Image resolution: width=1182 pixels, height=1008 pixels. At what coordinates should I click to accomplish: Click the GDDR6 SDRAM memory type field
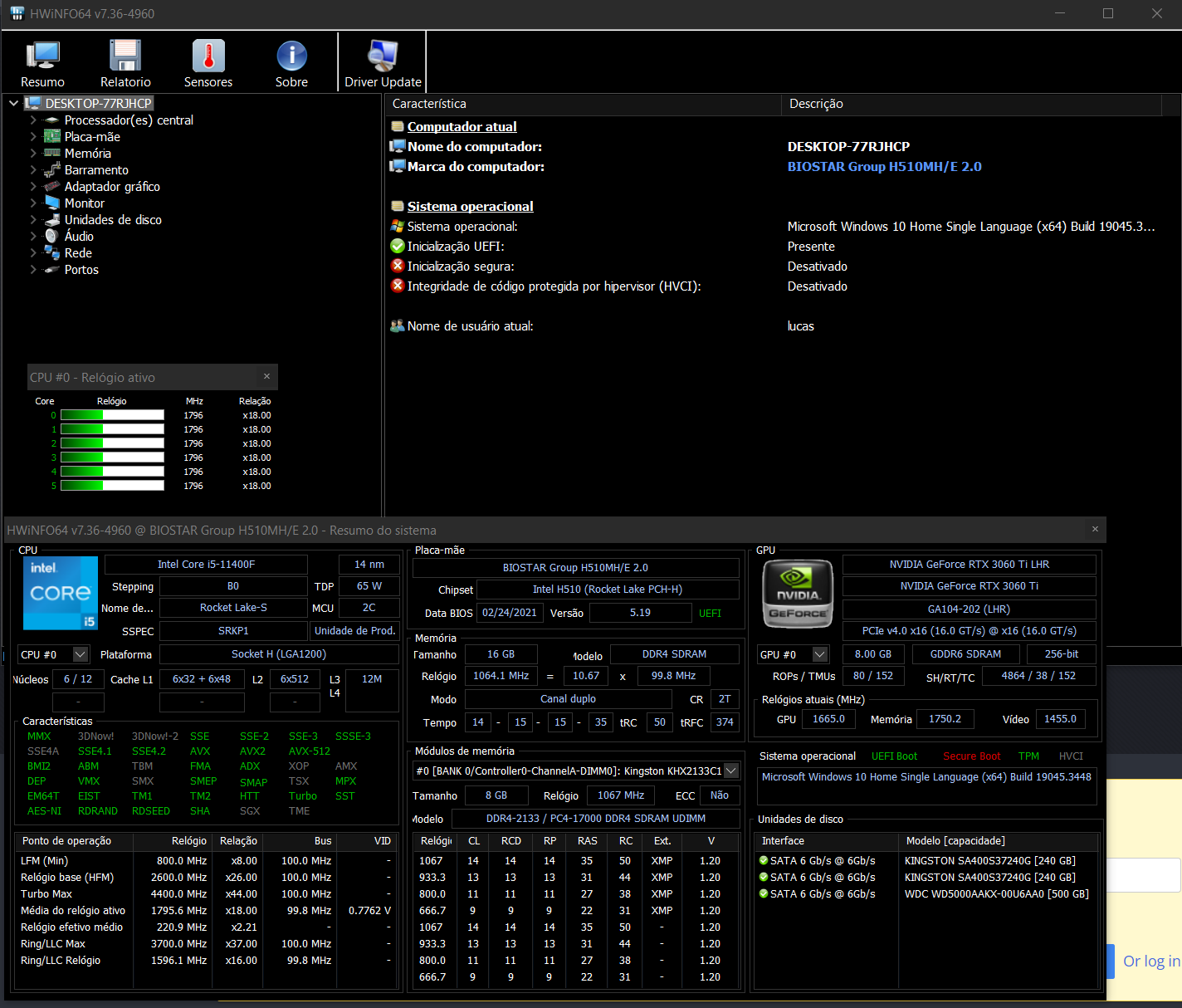tap(965, 654)
